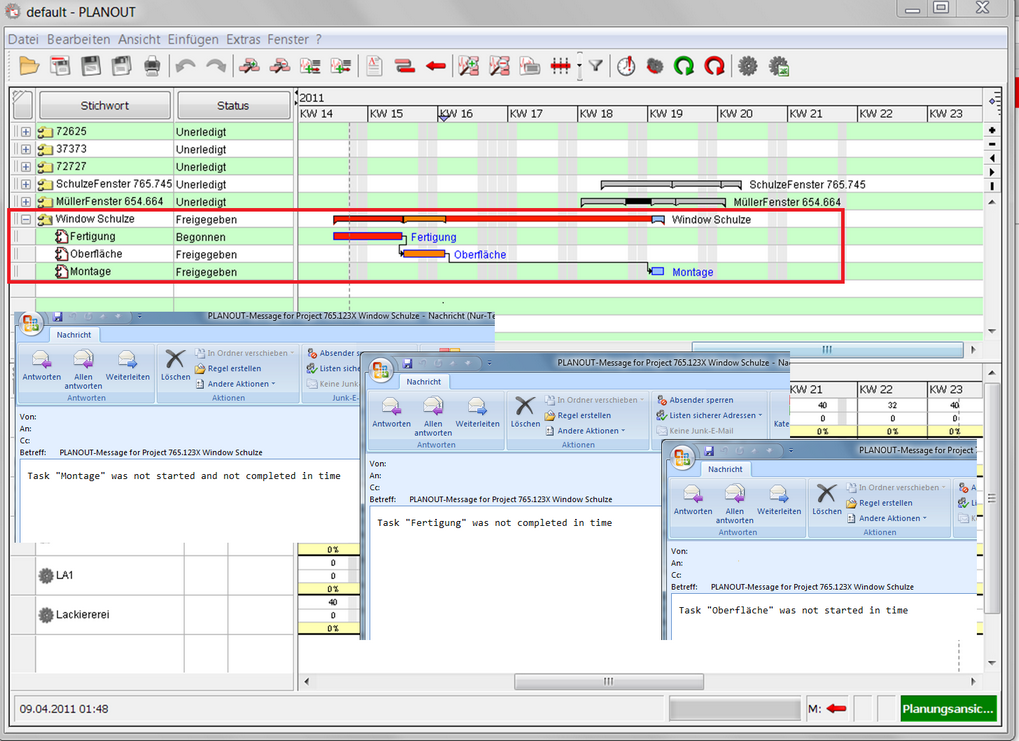The height and width of the screenshot is (741, 1019).
Task: Open Andere Aktionen dropdown in the Montage message
Action: click(x=236, y=384)
